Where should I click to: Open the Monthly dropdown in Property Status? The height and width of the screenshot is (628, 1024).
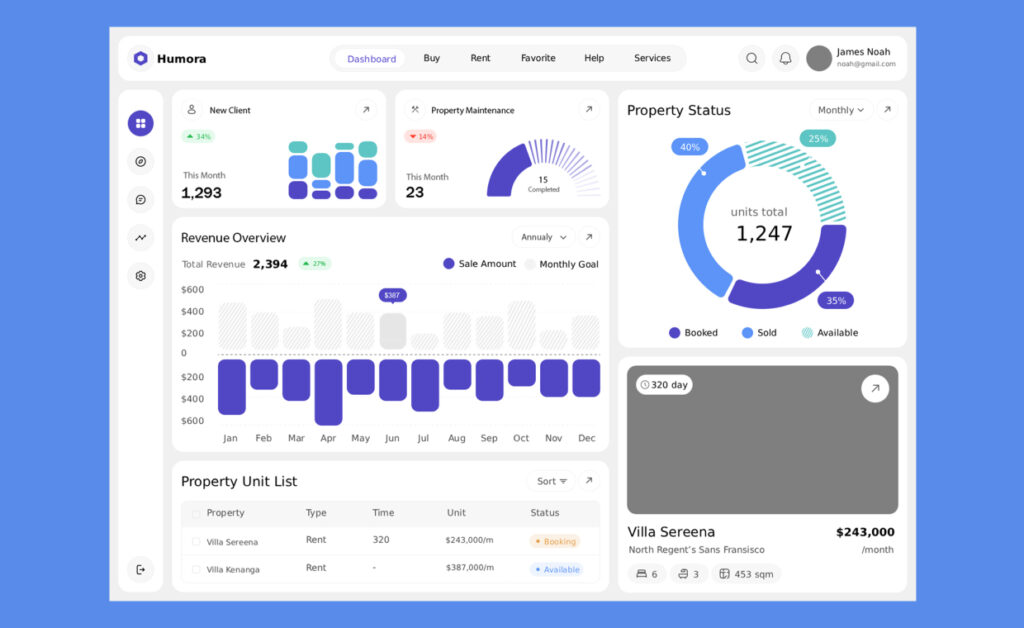[x=840, y=110]
